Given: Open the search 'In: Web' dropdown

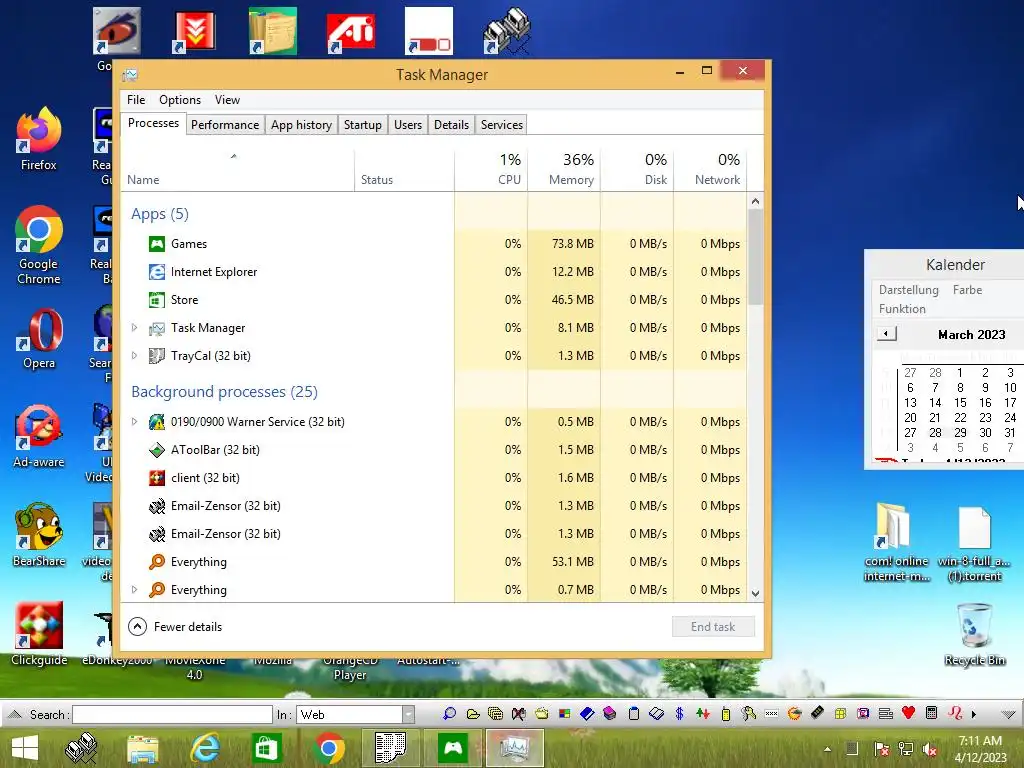Looking at the screenshot, I should coord(408,714).
